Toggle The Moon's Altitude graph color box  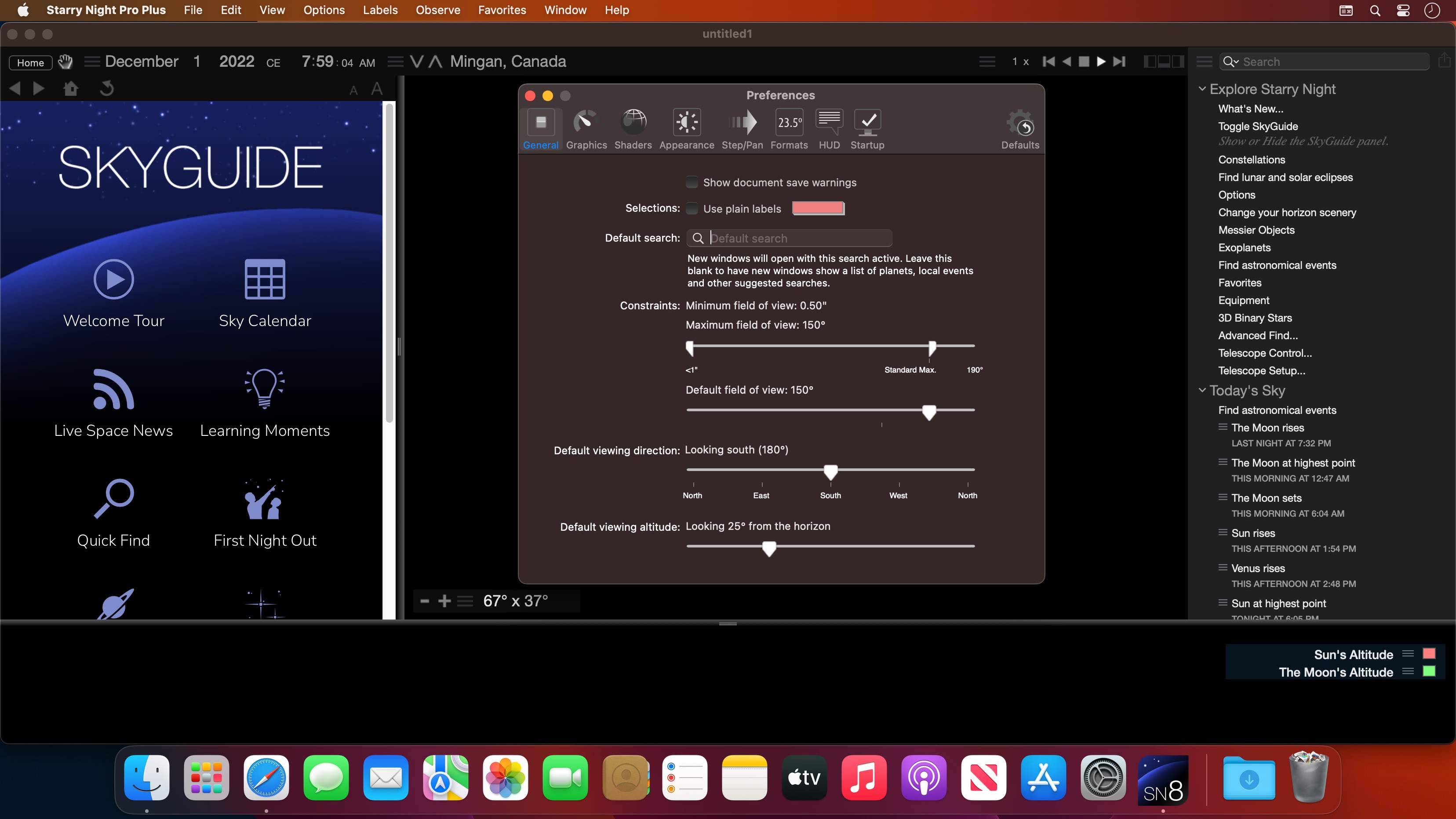point(1429,671)
